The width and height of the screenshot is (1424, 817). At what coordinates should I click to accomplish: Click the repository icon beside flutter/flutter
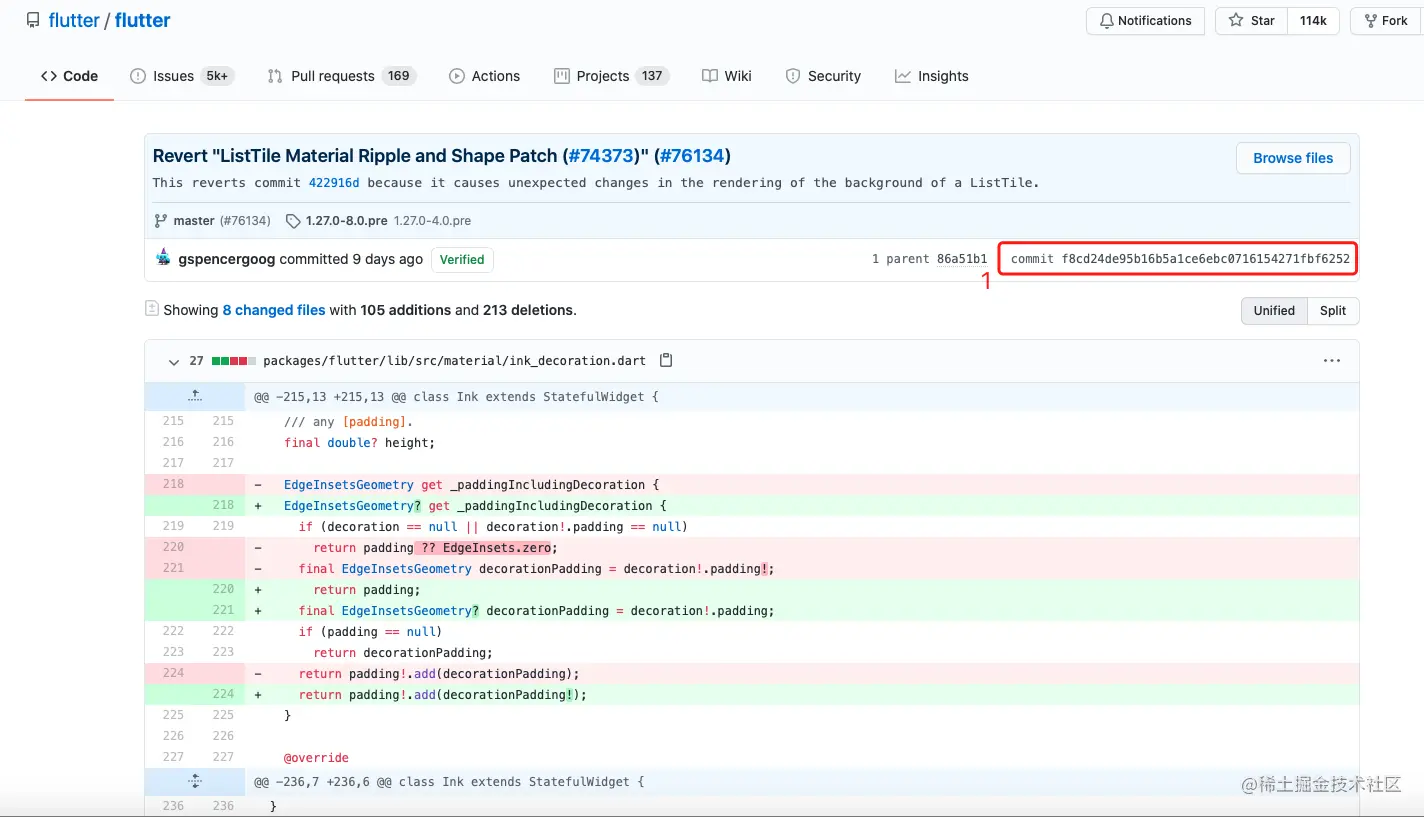tap(33, 20)
